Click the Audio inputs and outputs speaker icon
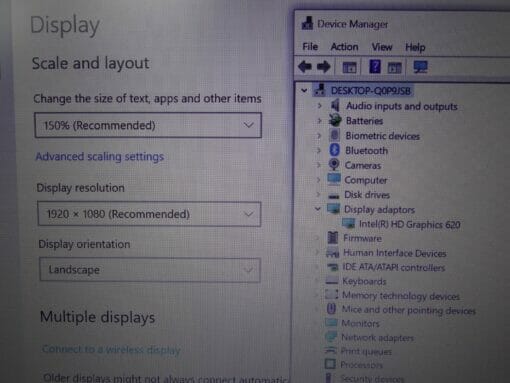 pyautogui.click(x=335, y=105)
